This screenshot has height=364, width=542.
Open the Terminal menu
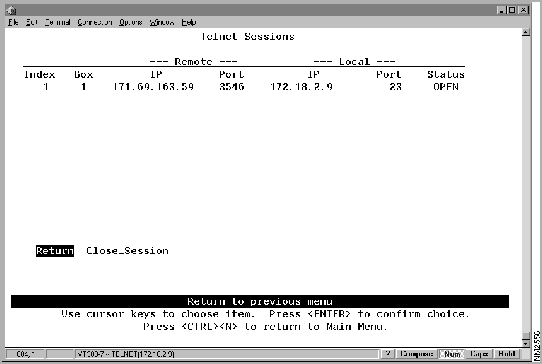tap(57, 22)
